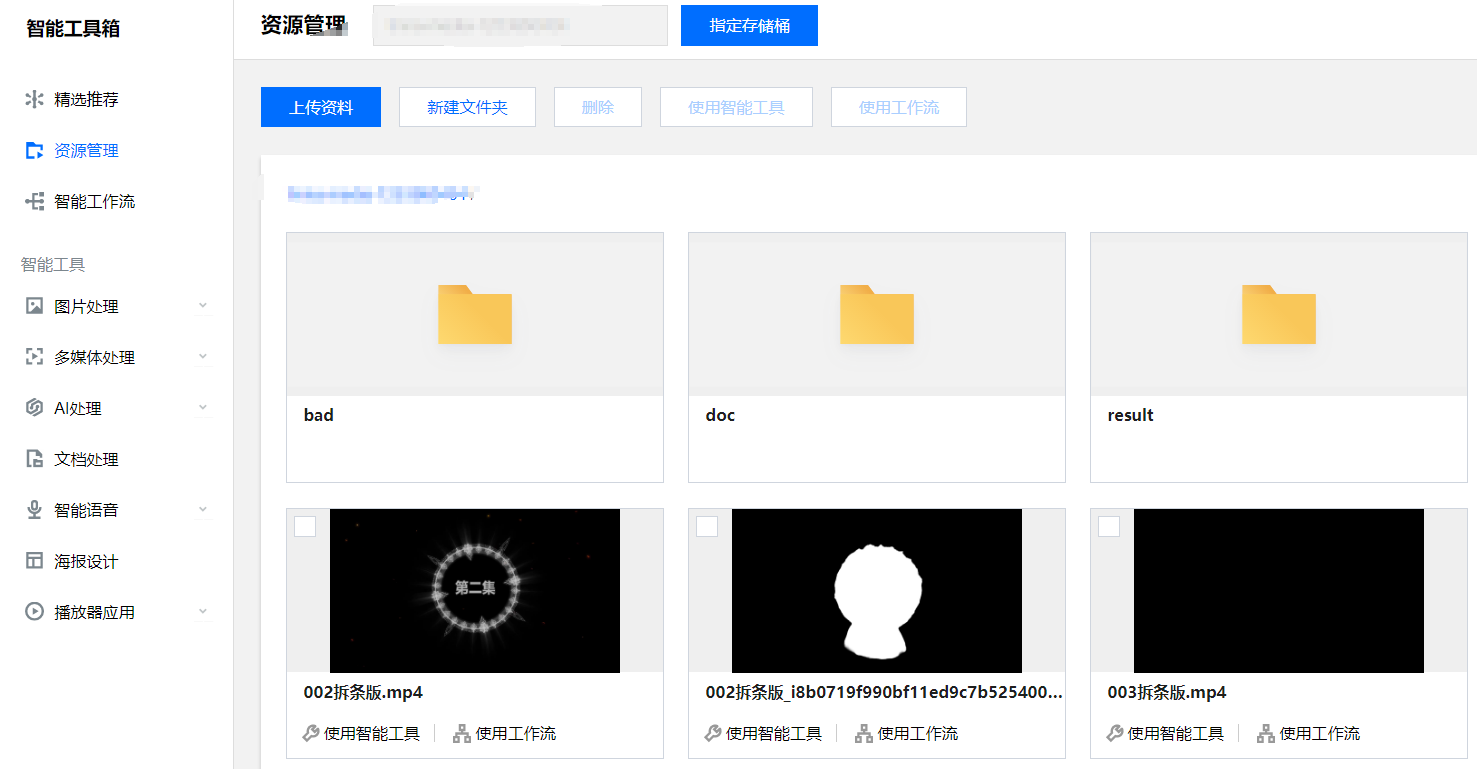
Task: Click the 删除 button
Action: [x=597, y=107]
